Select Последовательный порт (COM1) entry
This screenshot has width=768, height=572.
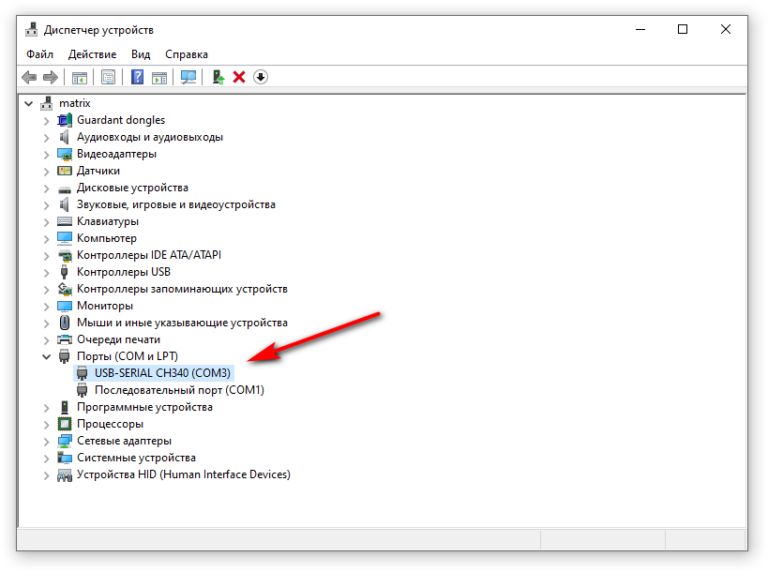click(x=179, y=390)
